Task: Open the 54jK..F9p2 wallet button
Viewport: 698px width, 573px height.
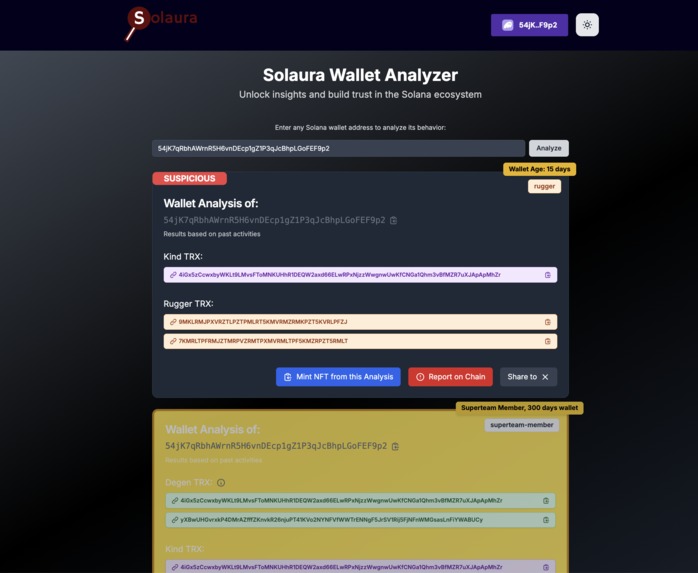Action: click(x=529, y=25)
